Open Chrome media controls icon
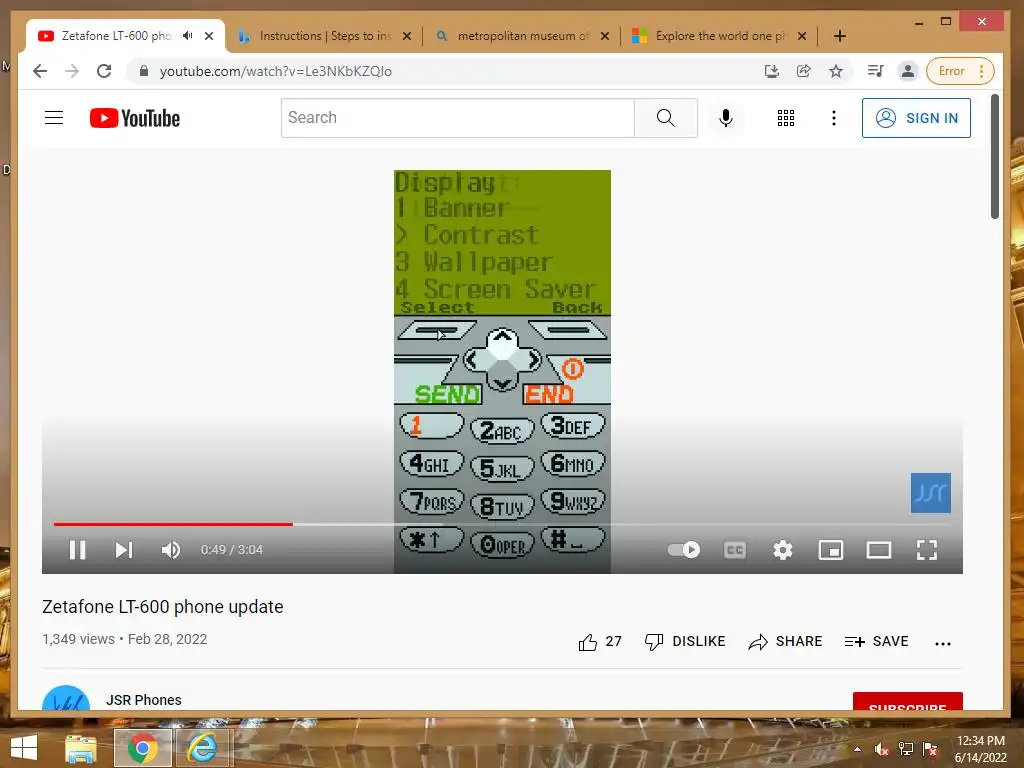 coord(875,71)
